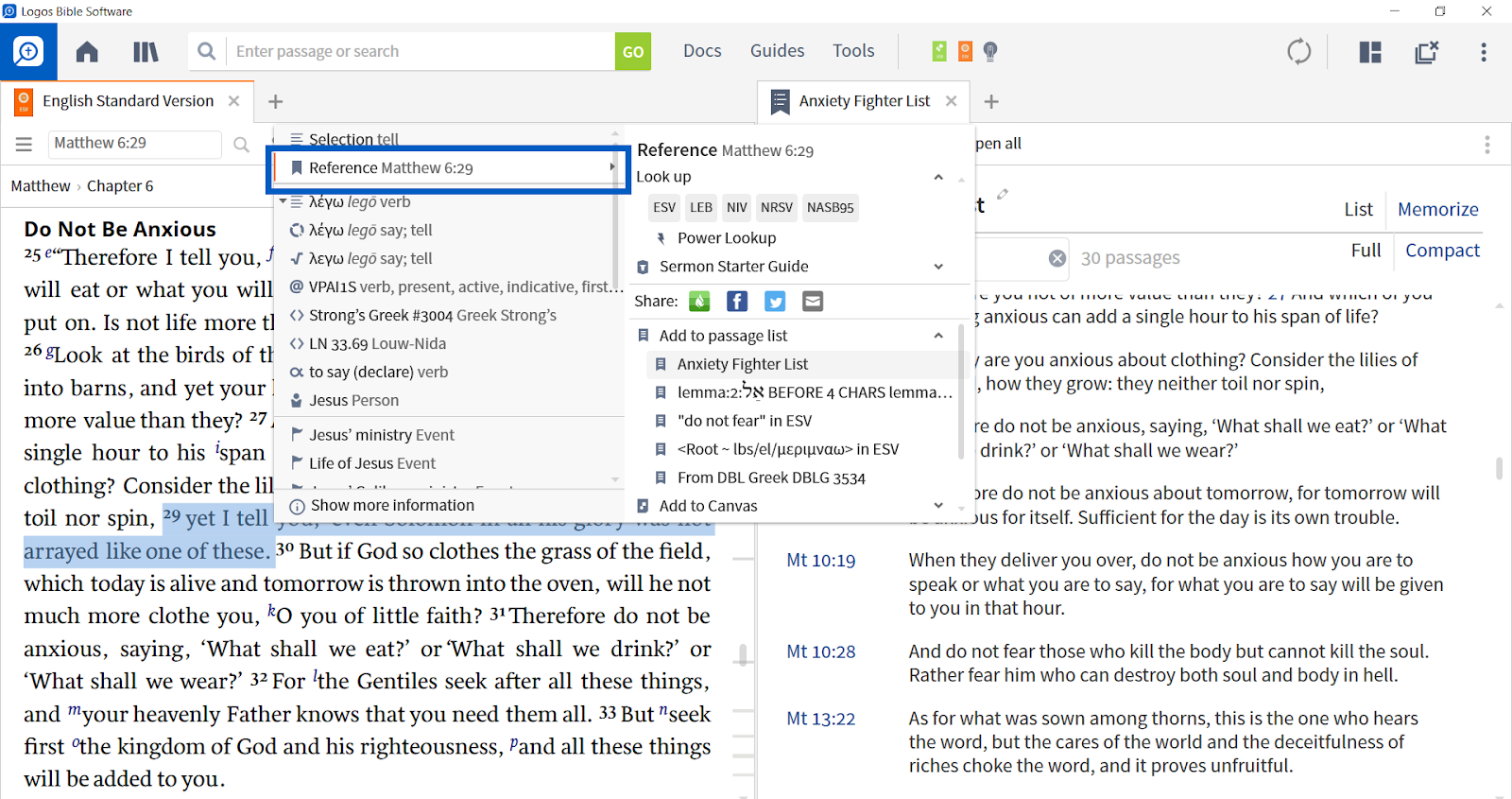1512x799 pixels.
Task: Open the main application kebab menu
Action: point(1484,51)
